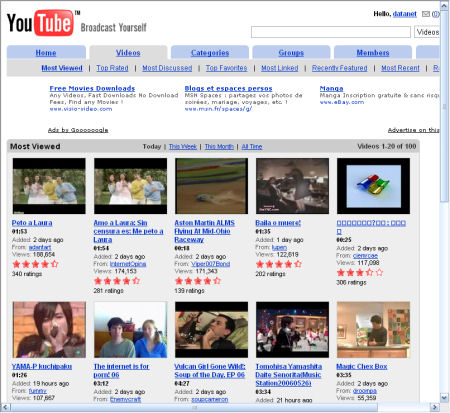Open the Groups tab
The width and height of the screenshot is (450, 413).
coord(291,53)
